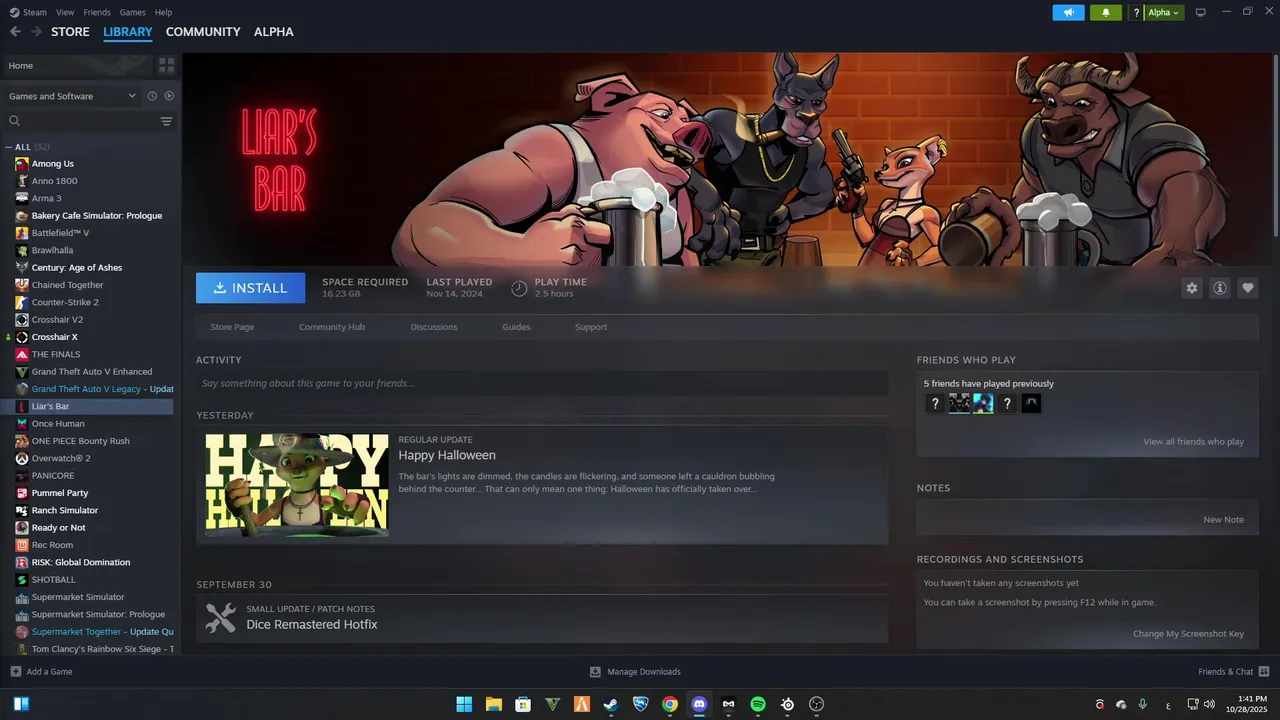Viewport: 1280px width, 720px height.
Task: Click the Play Time clock icon
Action: click(519, 288)
